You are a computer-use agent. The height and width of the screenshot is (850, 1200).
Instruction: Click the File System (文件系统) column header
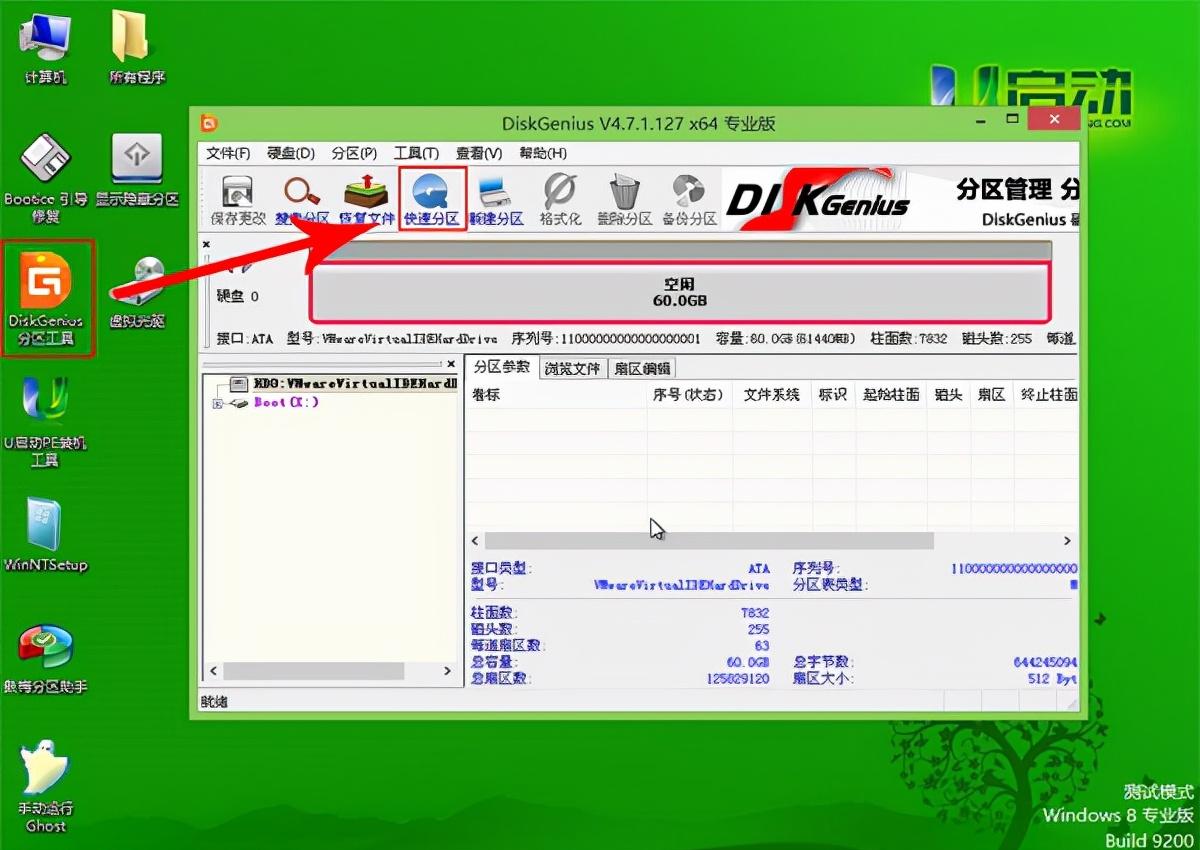tap(772, 394)
